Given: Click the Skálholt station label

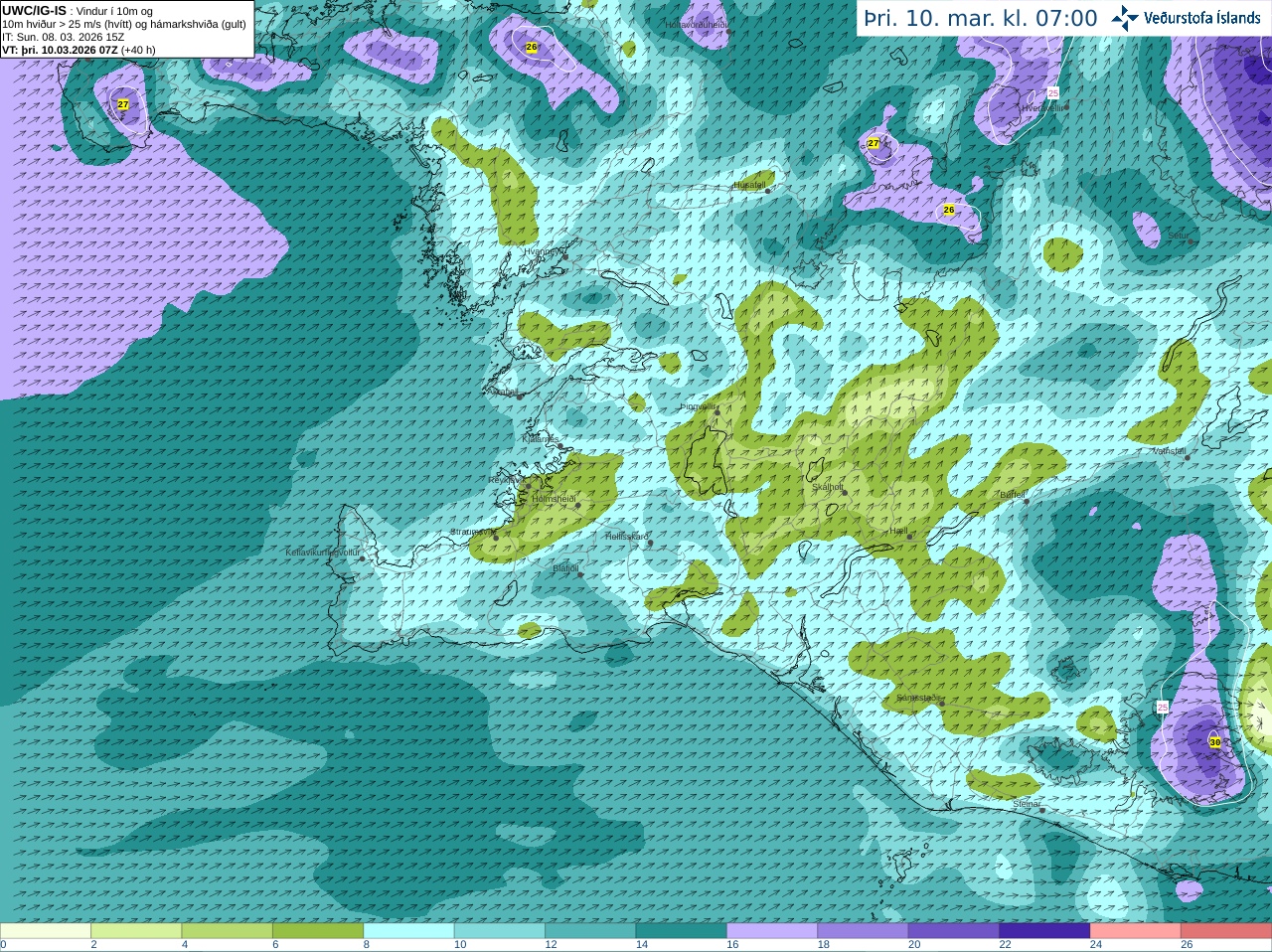Looking at the screenshot, I should point(827,487).
